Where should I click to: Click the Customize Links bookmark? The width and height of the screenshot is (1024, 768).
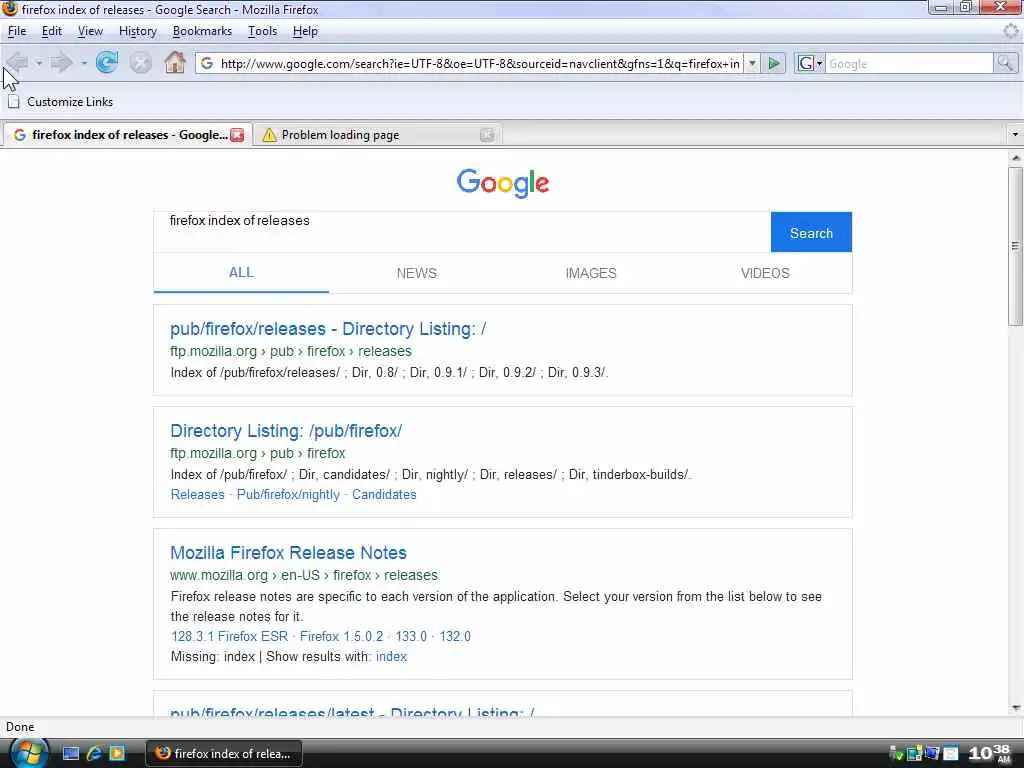[60, 102]
